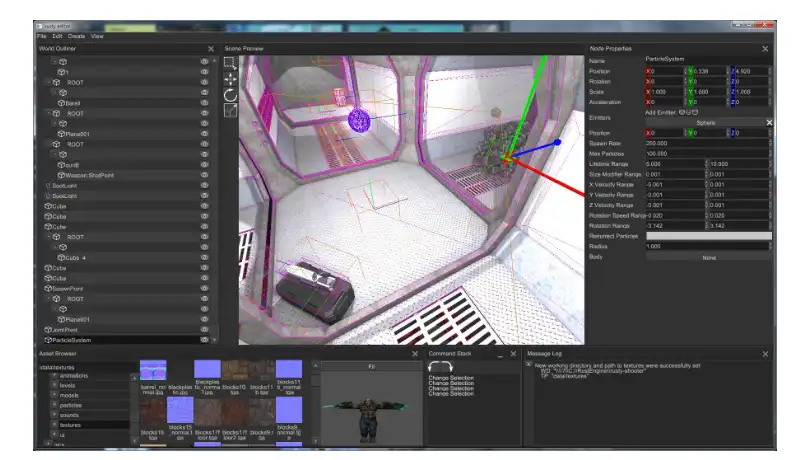Expand the models folder in Asset Browser
The height and width of the screenshot is (460, 799).
[54, 395]
